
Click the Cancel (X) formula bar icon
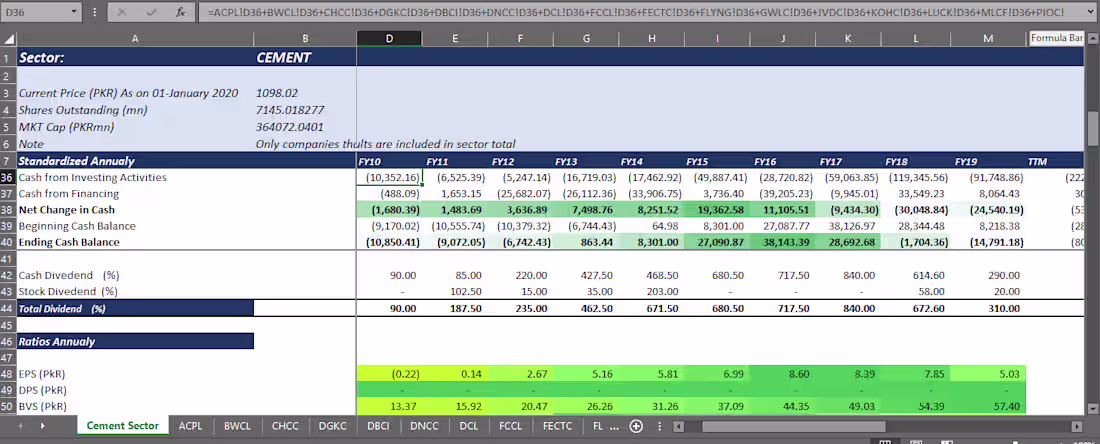[x=121, y=12]
